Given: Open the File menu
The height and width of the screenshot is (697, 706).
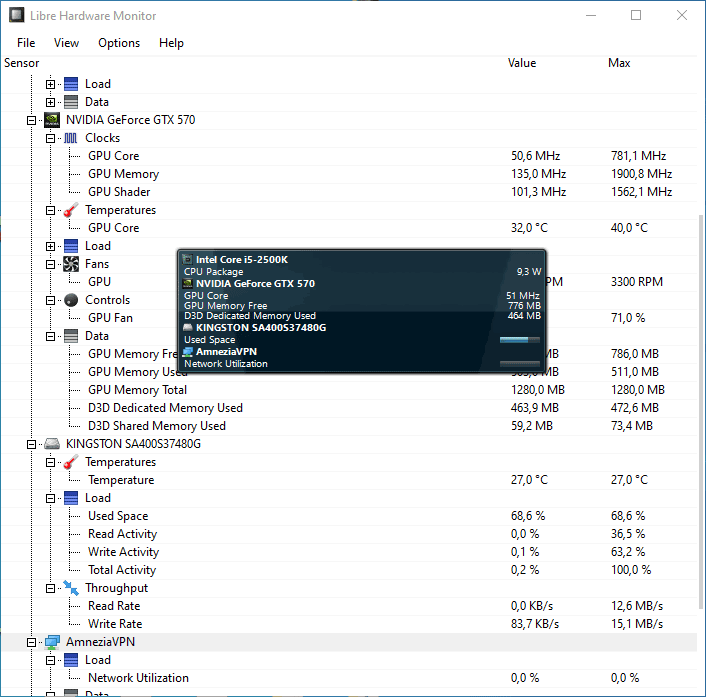Looking at the screenshot, I should tap(26, 43).
